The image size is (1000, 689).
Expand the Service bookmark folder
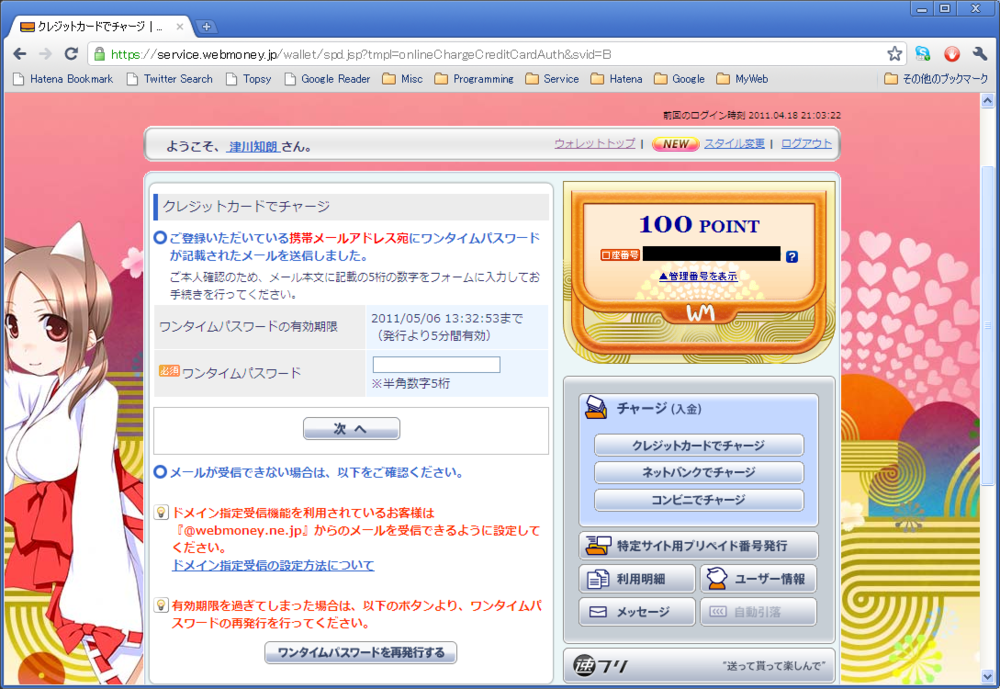point(552,79)
